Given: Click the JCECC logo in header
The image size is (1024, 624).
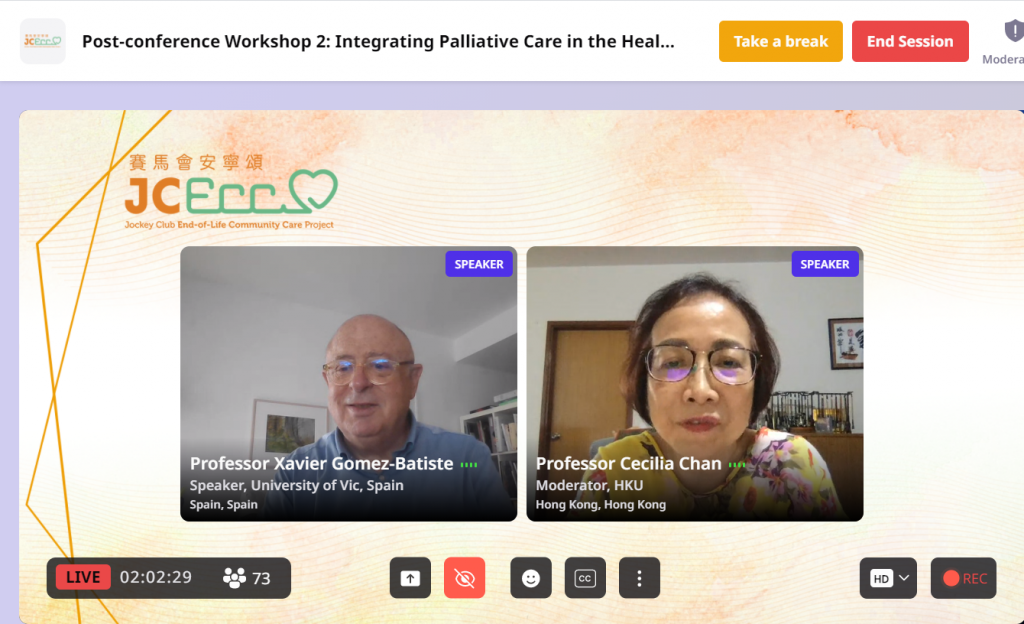Looking at the screenshot, I should point(42,41).
